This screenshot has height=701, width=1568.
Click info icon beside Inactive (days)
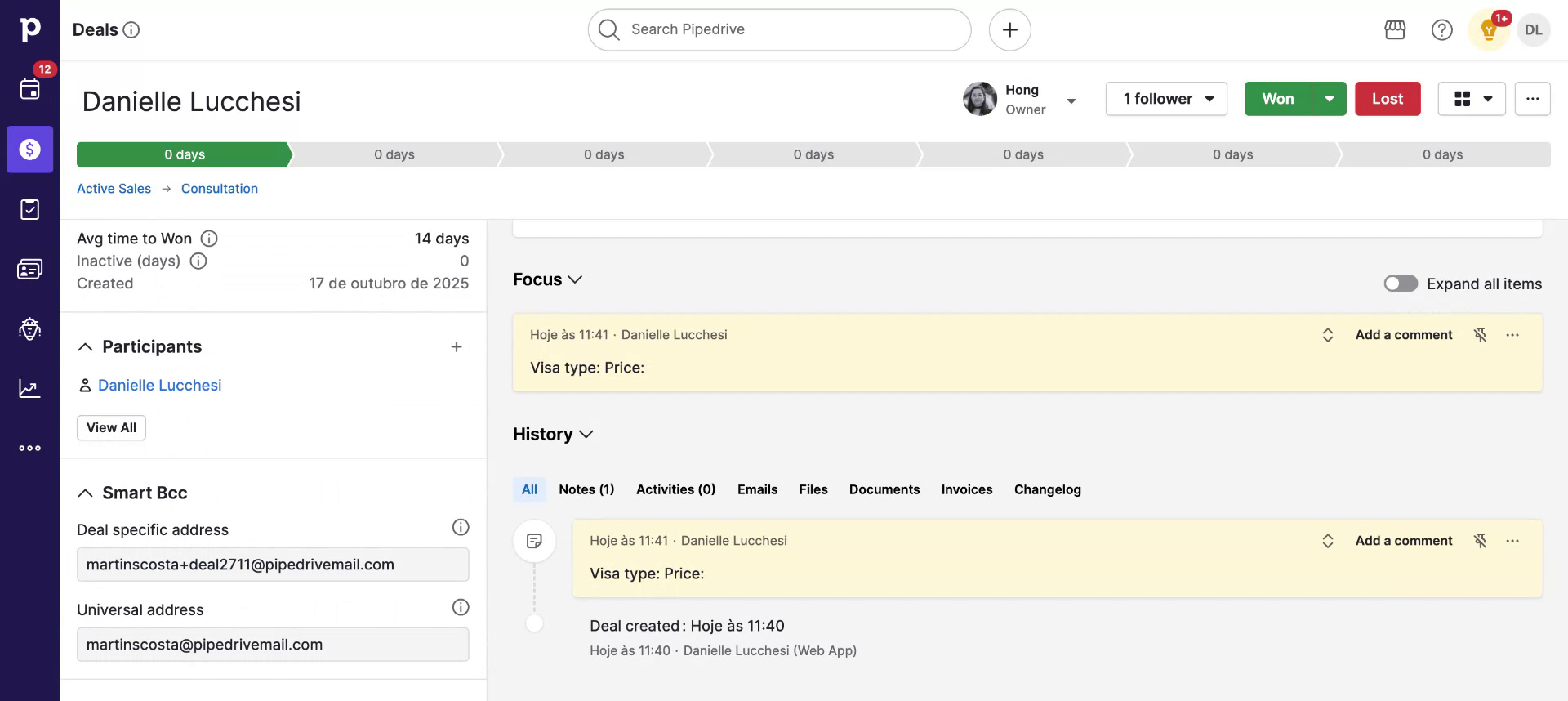point(198,261)
